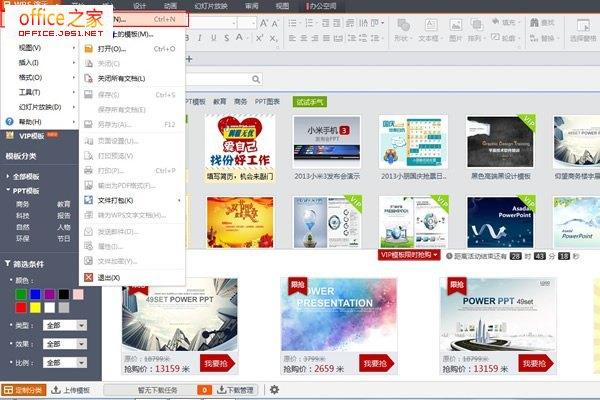Click the Text Box (文本框) icon in ribbon
The height and width of the screenshot is (400, 600).
coord(430,25)
